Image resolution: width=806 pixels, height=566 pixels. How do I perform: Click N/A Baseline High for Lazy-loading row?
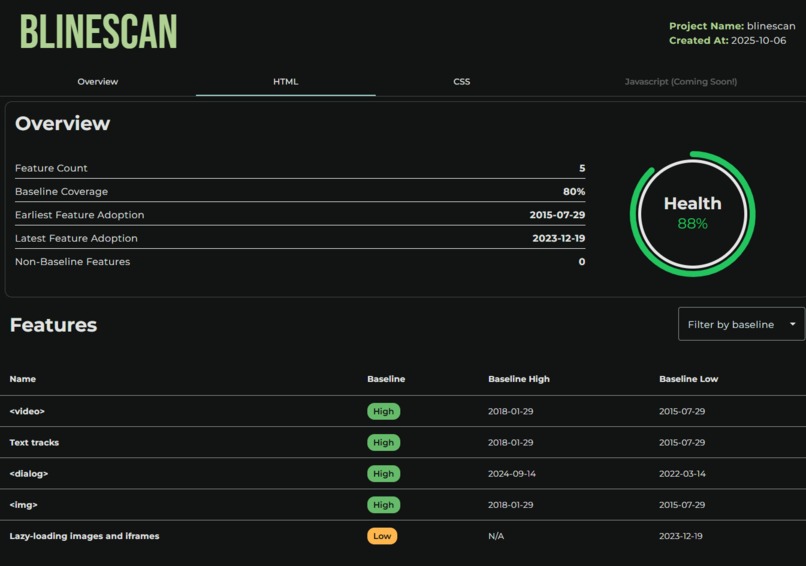coord(496,536)
